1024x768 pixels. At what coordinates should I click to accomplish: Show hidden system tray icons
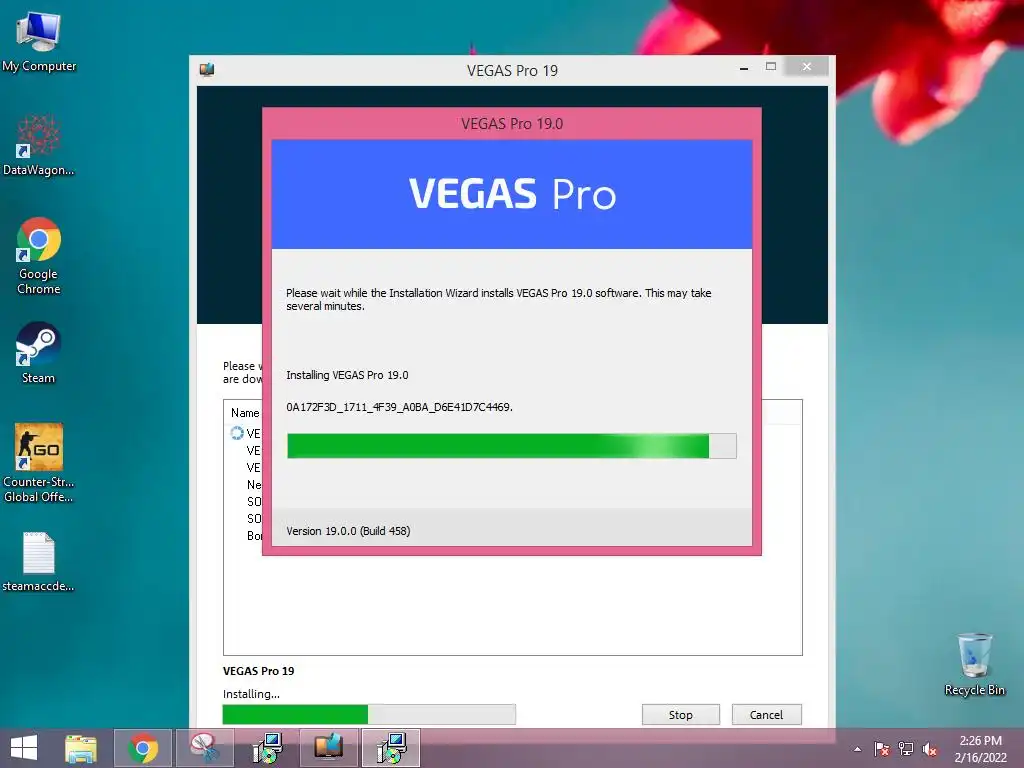point(857,749)
